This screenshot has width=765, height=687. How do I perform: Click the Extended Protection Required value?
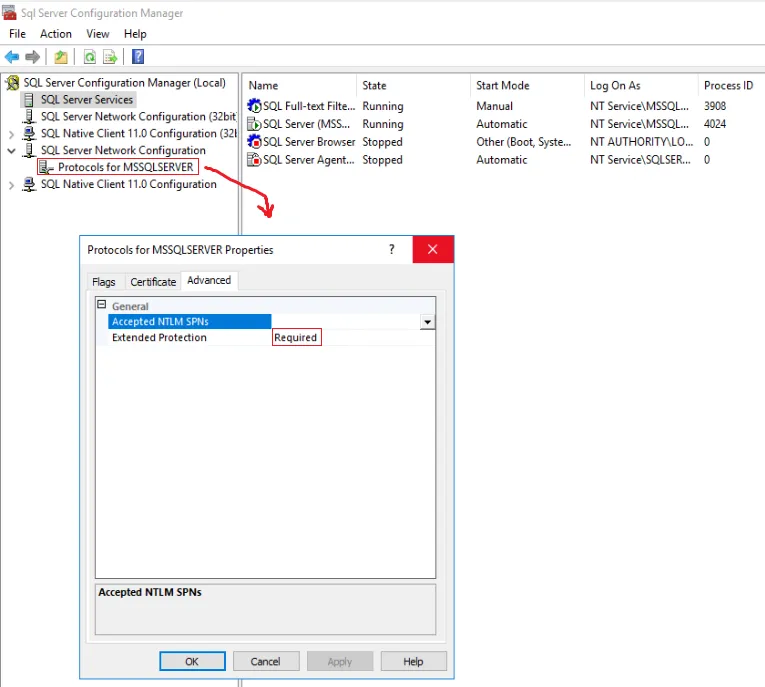click(x=296, y=338)
